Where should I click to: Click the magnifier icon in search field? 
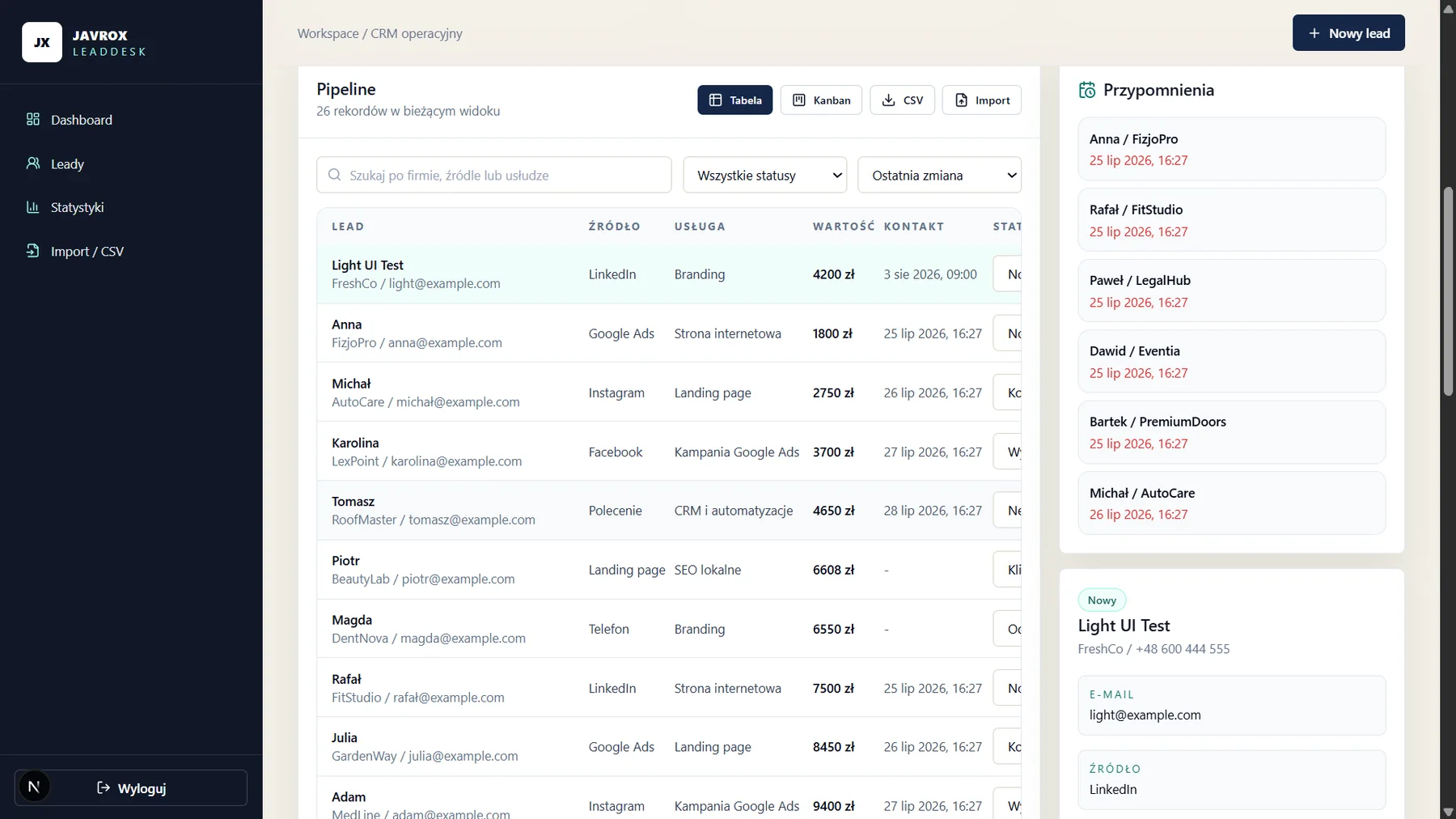click(334, 175)
